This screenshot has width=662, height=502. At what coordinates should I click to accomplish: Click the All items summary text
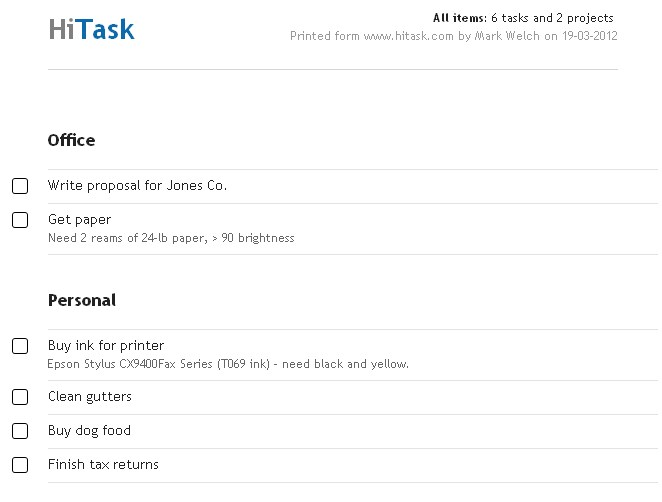pyautogui.click(x=523, y=18)
